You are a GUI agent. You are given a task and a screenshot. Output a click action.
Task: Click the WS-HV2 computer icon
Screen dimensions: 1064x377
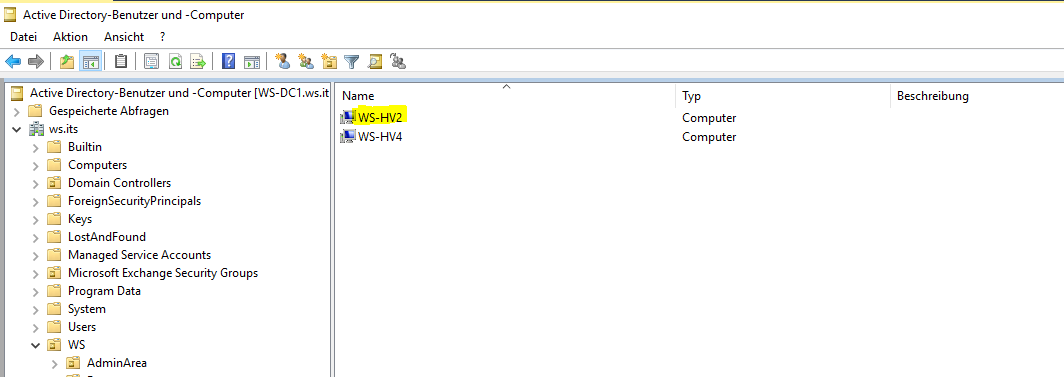349,118
